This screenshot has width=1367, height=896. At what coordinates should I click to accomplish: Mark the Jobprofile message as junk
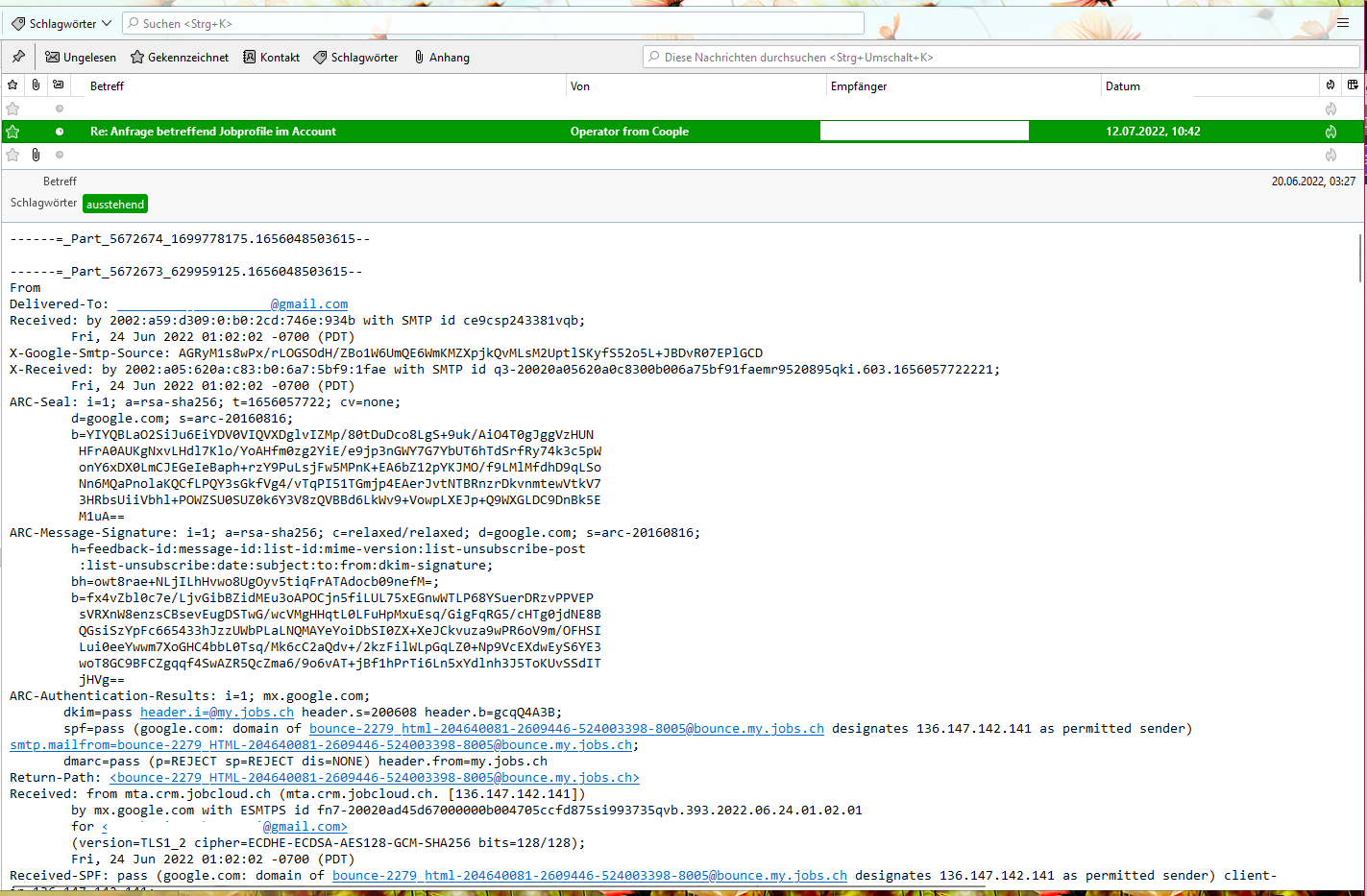coord(1330,132)
